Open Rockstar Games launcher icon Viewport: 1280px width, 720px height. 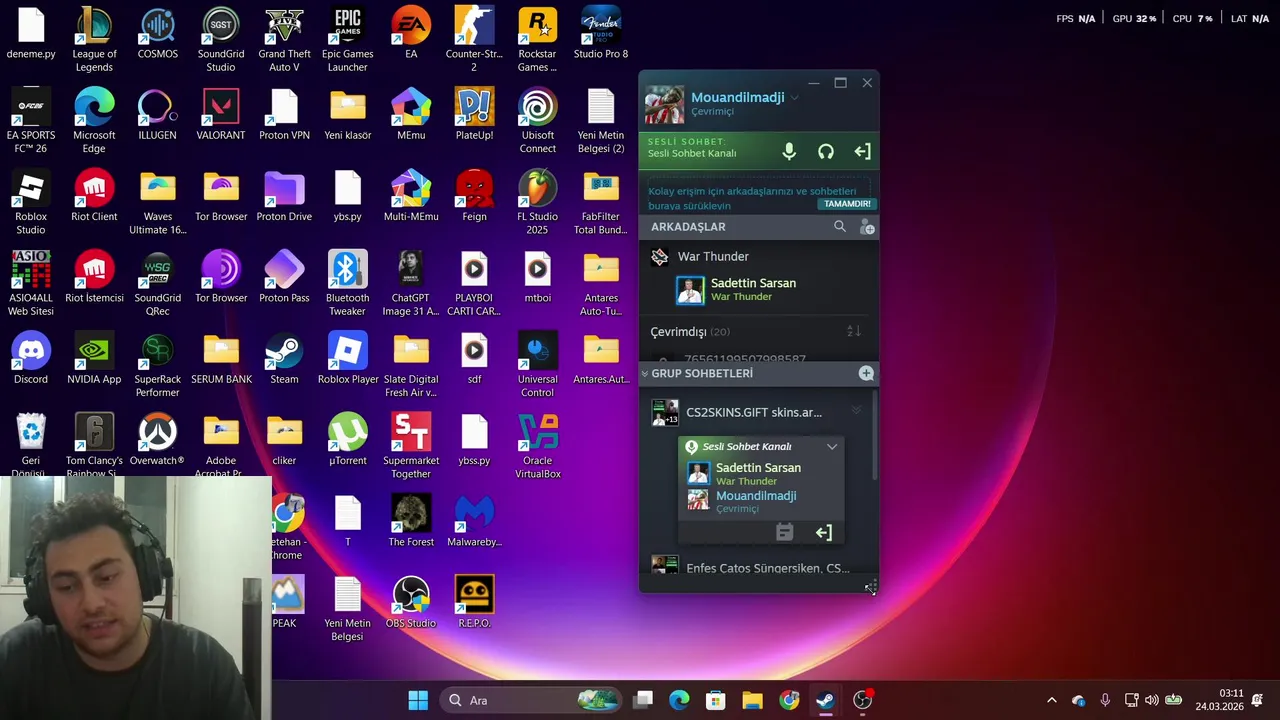pyautogui.click(x=538, y=40)
